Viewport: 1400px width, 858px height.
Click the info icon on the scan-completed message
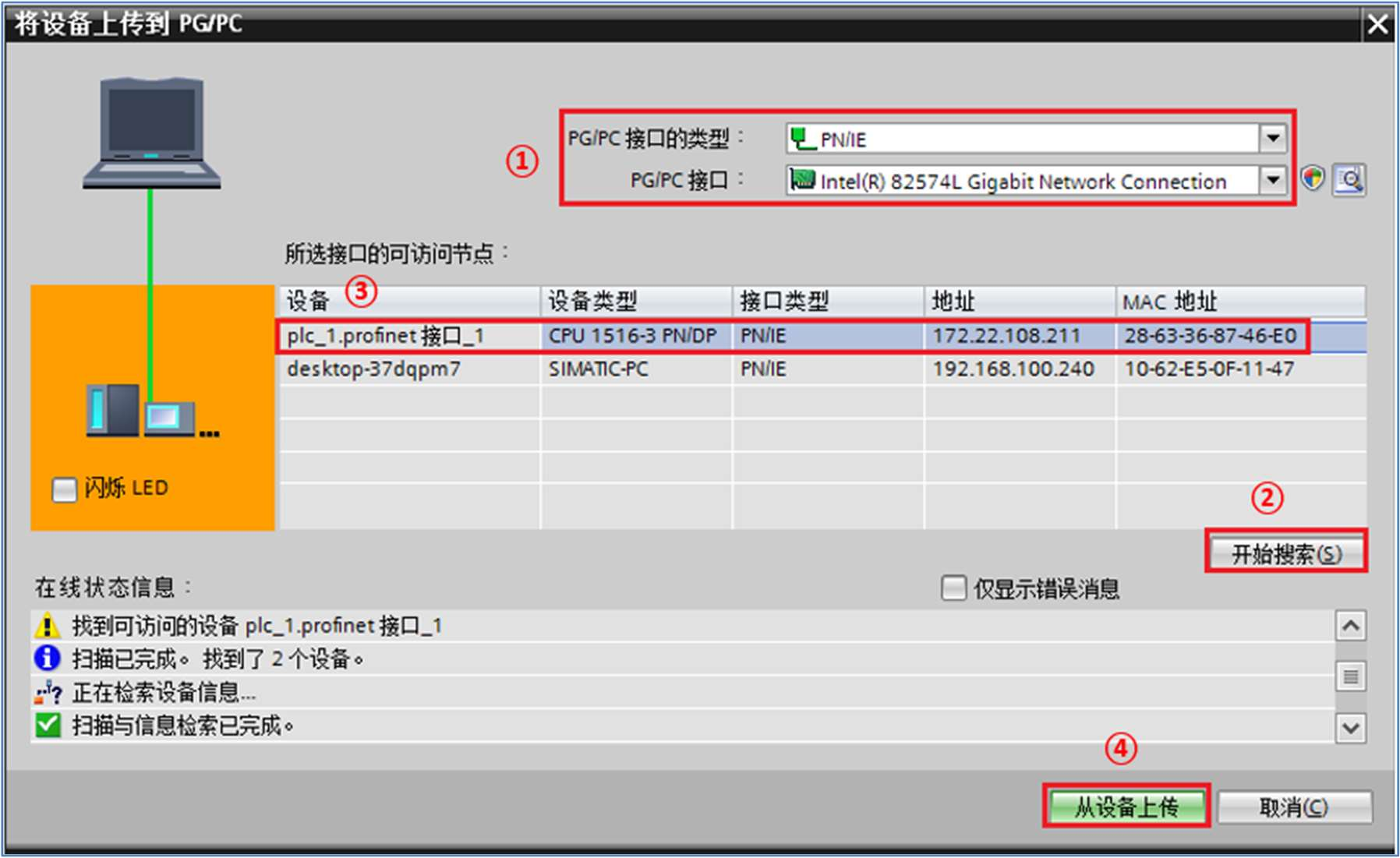pos(48,659)
